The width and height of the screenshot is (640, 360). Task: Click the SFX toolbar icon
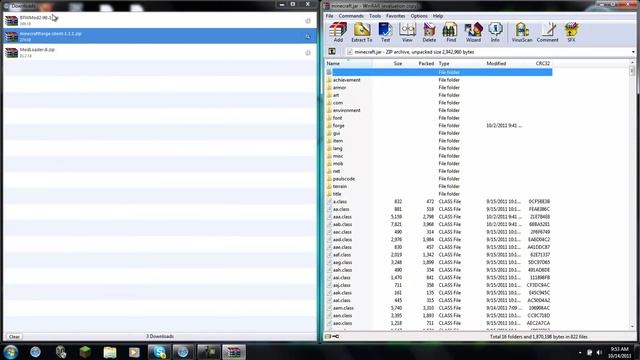(x=571, y=32)
